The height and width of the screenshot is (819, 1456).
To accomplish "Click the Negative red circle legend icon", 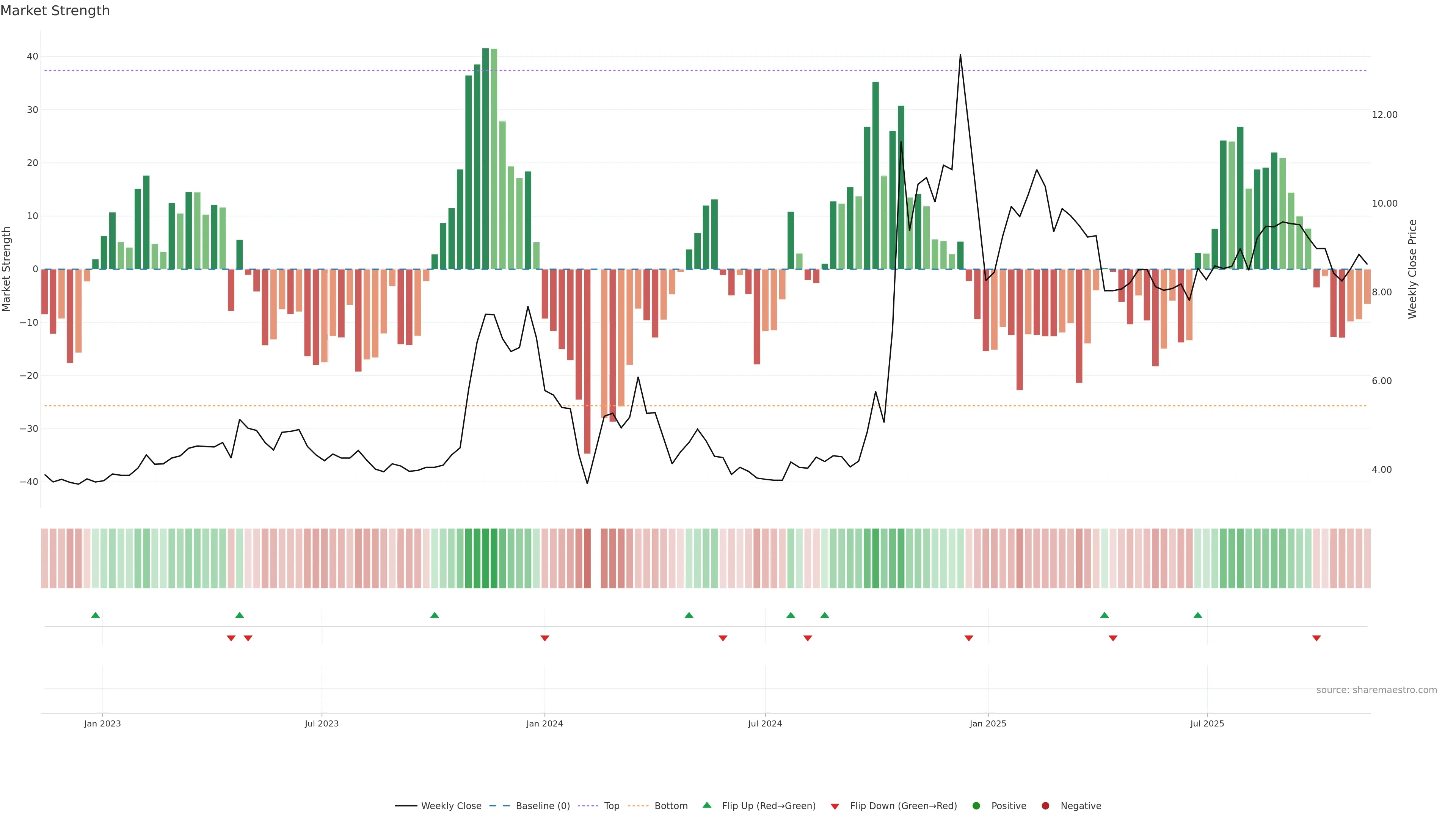I will tap(1045, 805).
